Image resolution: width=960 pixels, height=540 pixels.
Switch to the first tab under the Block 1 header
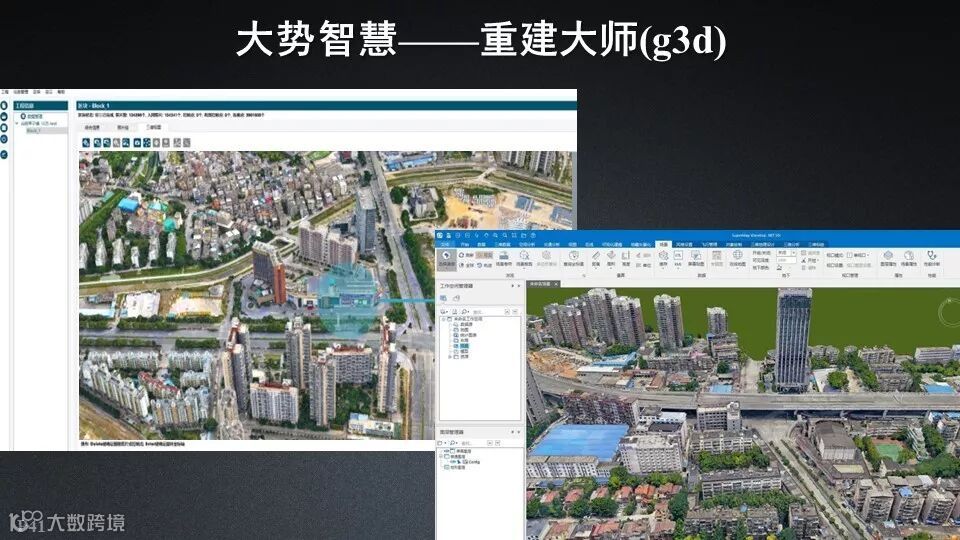coord(92,127)
